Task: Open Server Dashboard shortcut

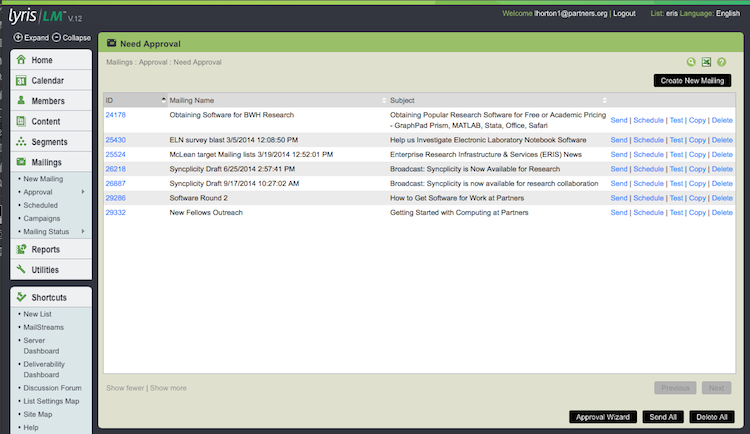Action: [41, 345]
